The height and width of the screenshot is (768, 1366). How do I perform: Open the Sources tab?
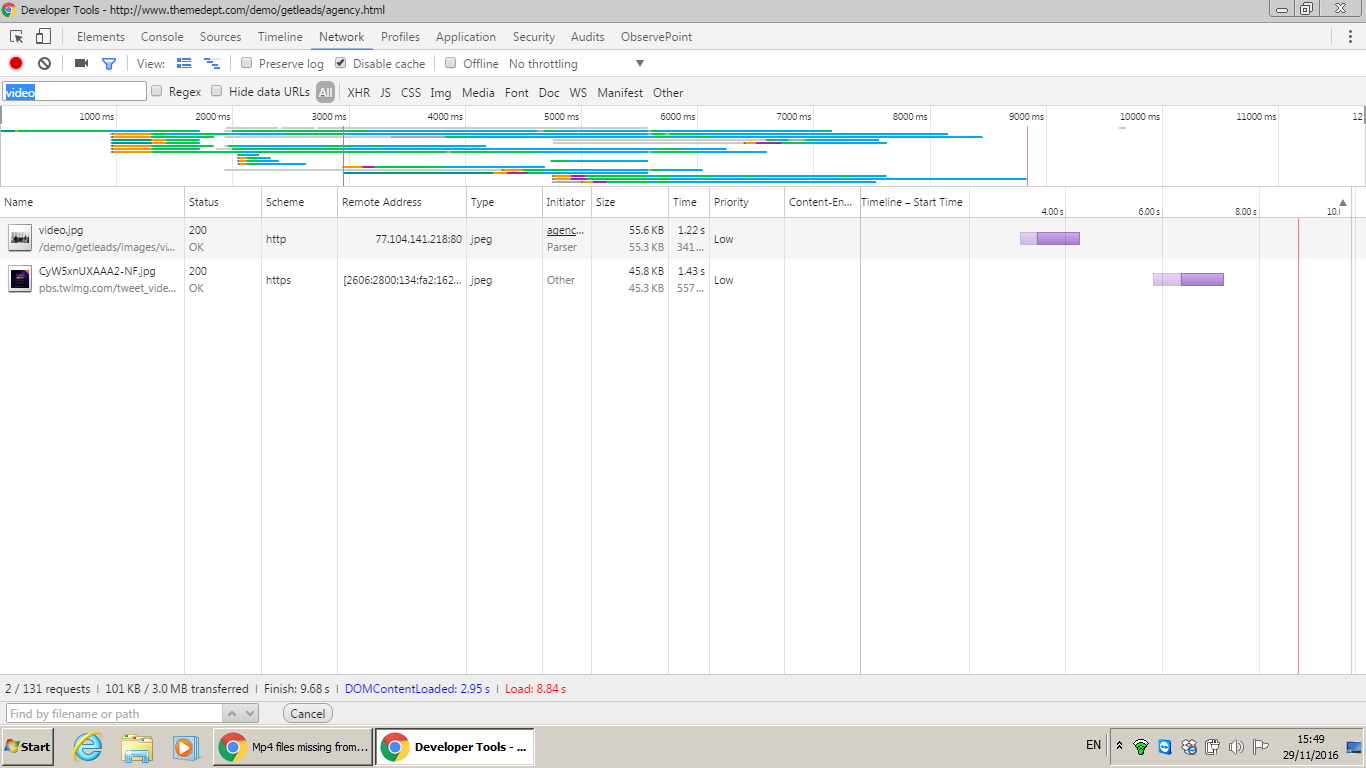pyautogui.click(x=220, y=37)
